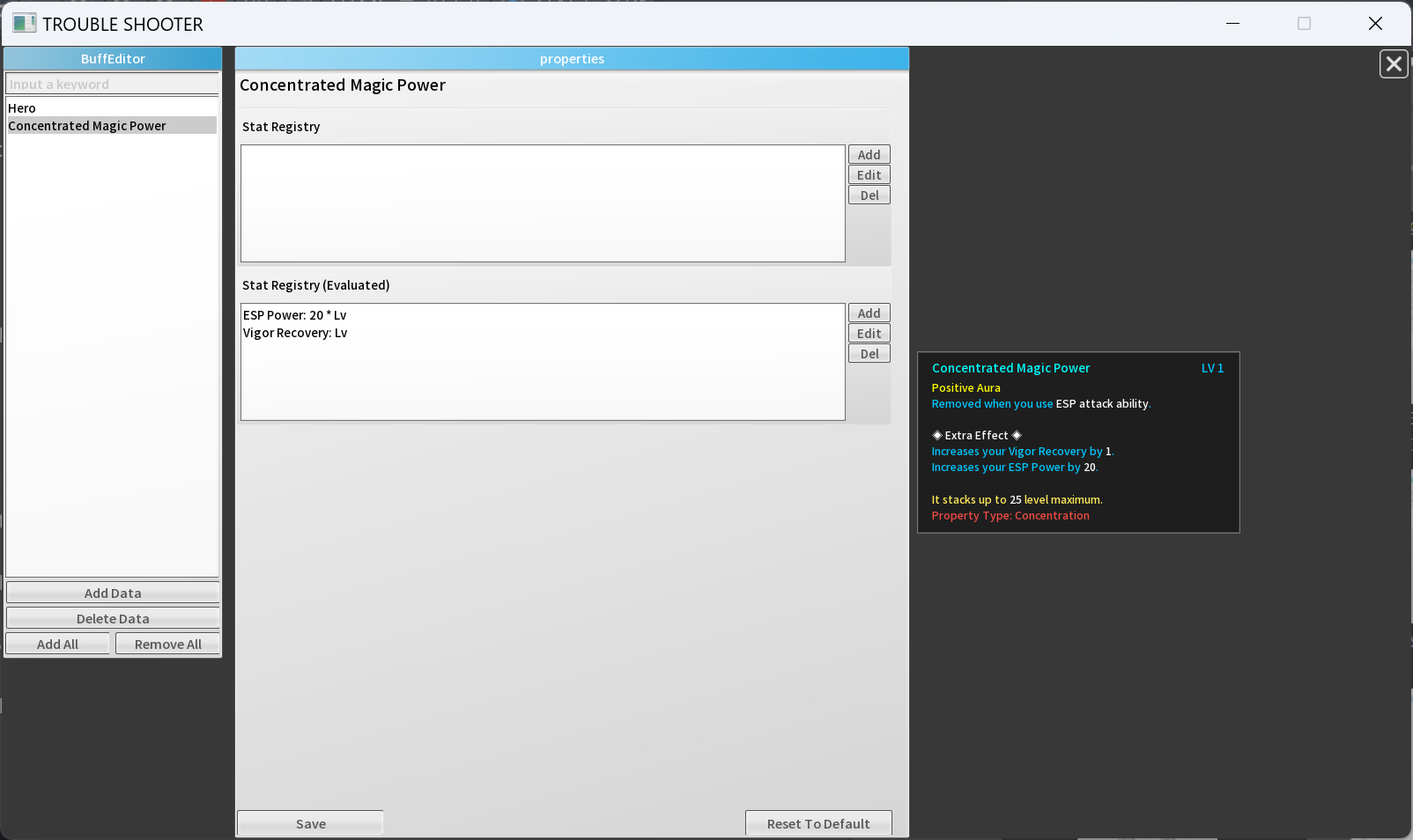Click Delete Data button
Viewport: 1413px width, 840px height.
(113, 618)
